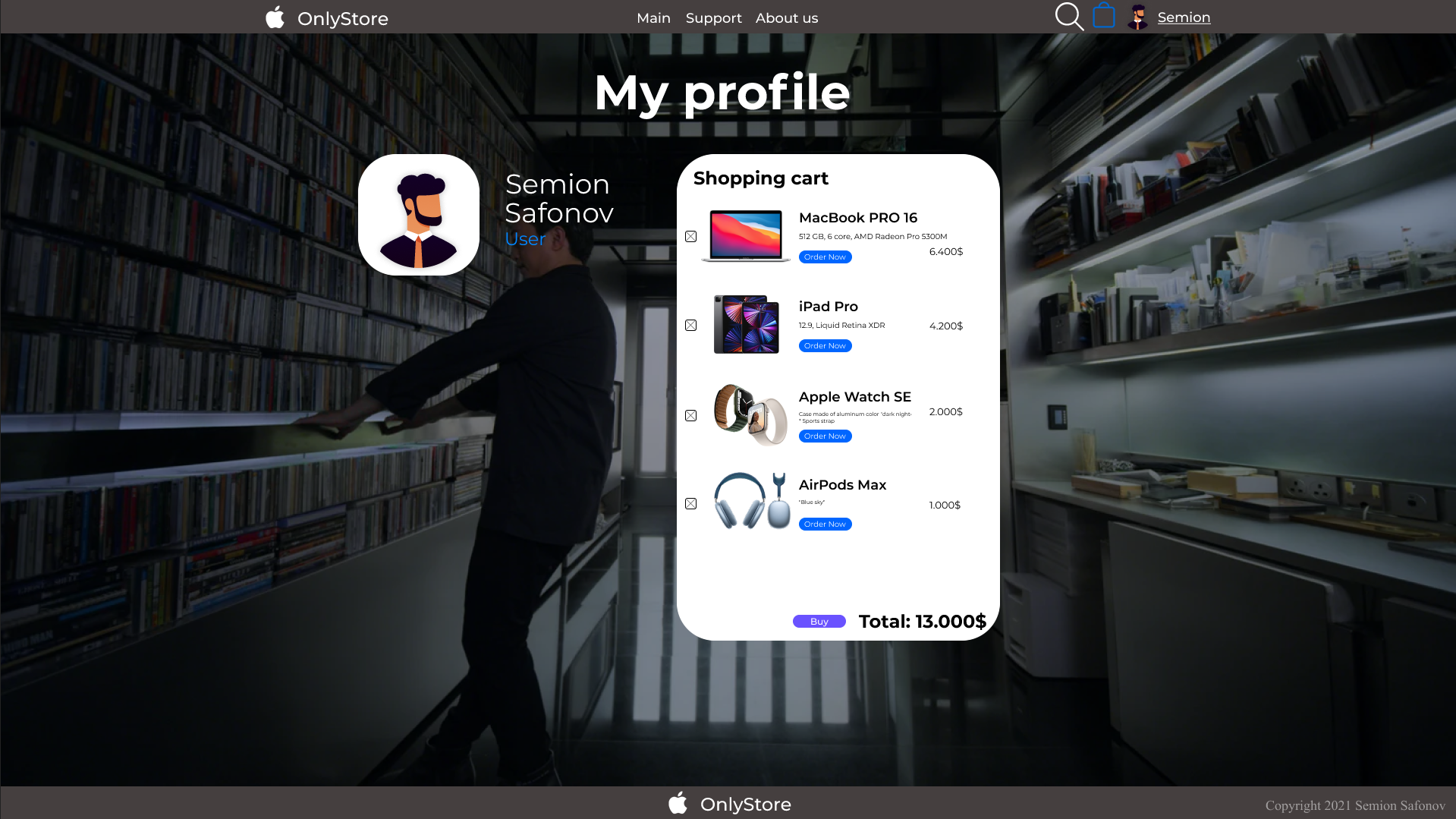Click the 4.200$ price
This screenshot has width=1456, height=819.
pos(946,326)
